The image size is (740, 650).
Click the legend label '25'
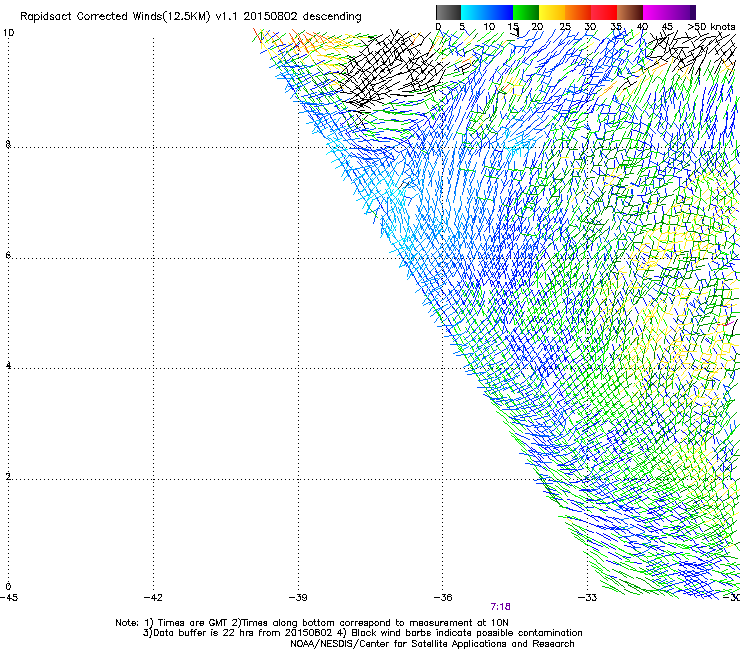pos(565,27)
